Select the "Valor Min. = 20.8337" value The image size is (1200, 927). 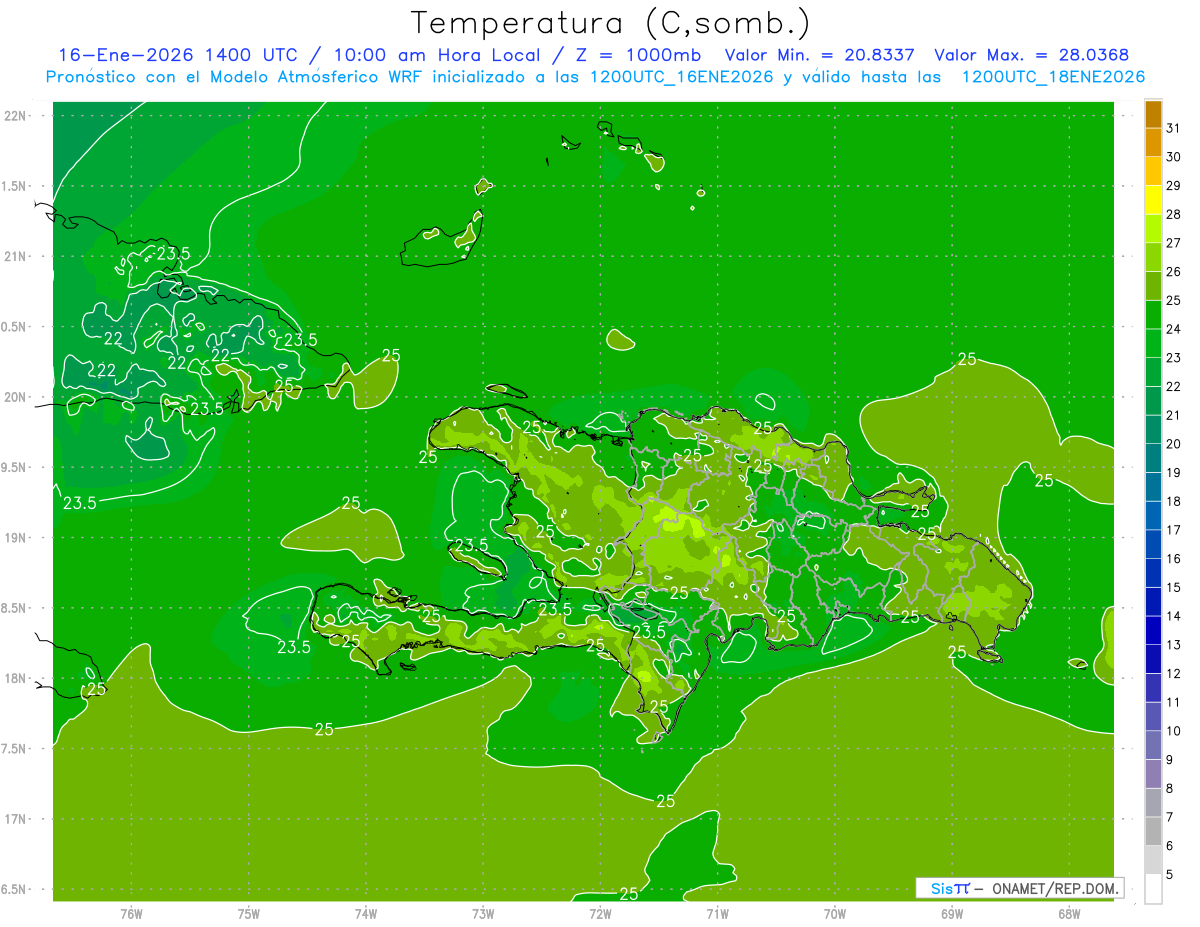pos(819,55)
